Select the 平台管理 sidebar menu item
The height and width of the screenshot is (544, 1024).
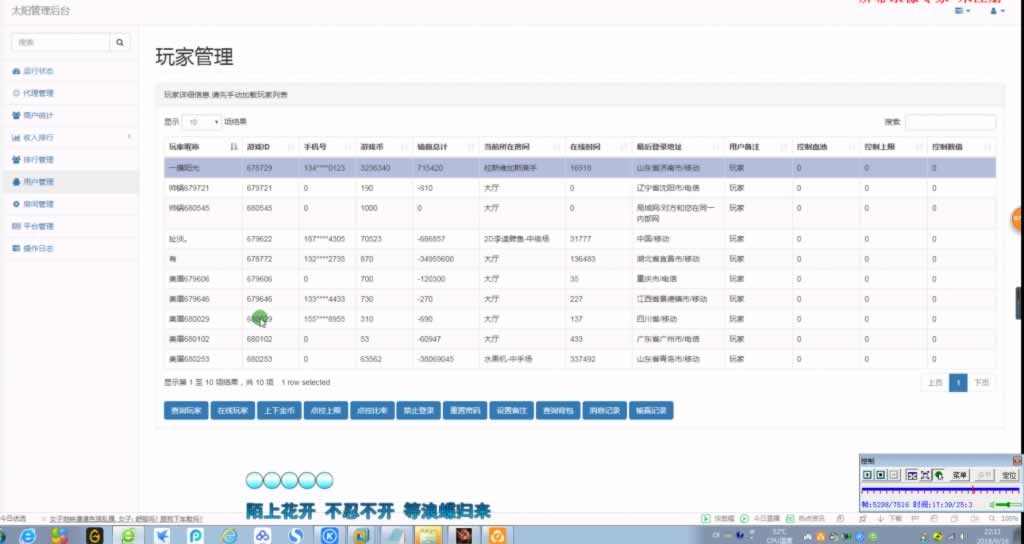[x=38, y=226]
